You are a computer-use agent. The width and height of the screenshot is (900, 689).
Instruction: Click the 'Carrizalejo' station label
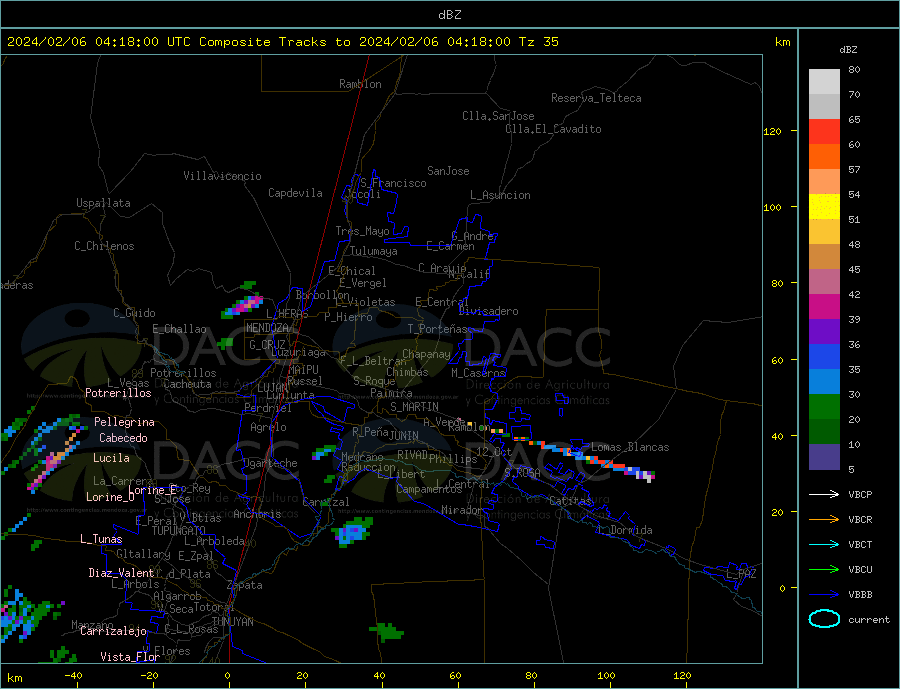(113, 632)
